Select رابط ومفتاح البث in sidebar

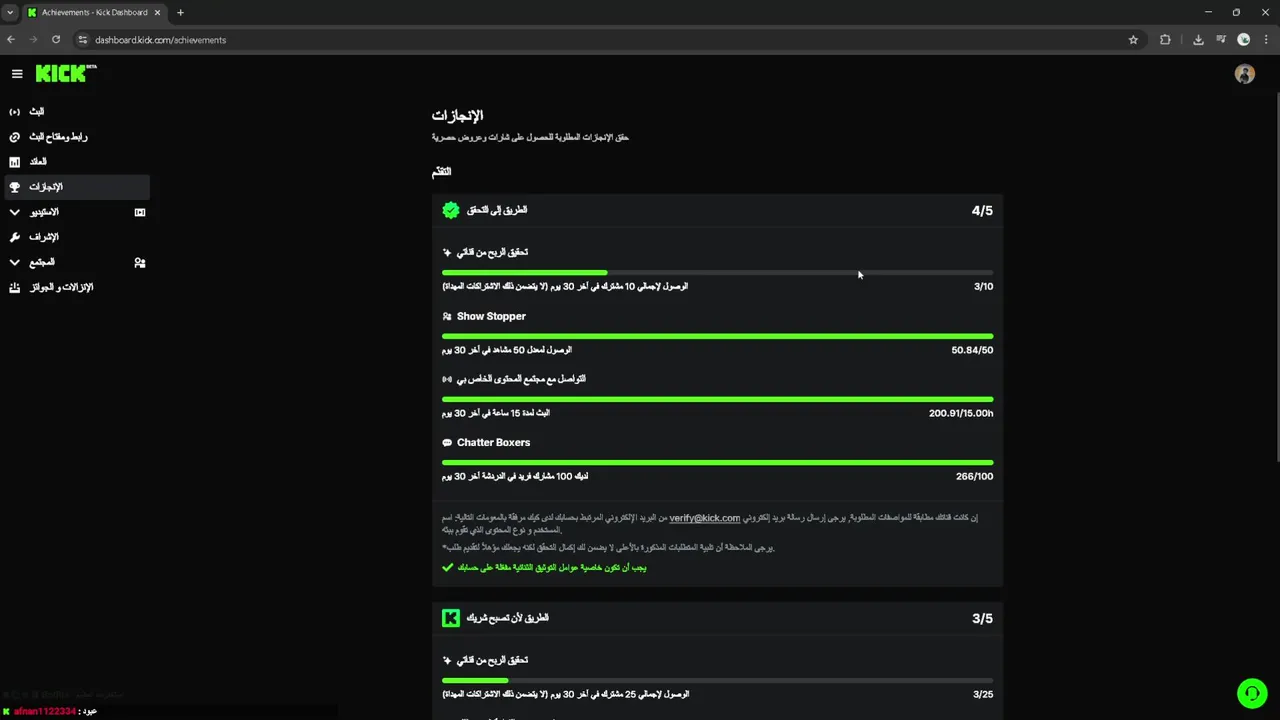[x=58, y=137]
